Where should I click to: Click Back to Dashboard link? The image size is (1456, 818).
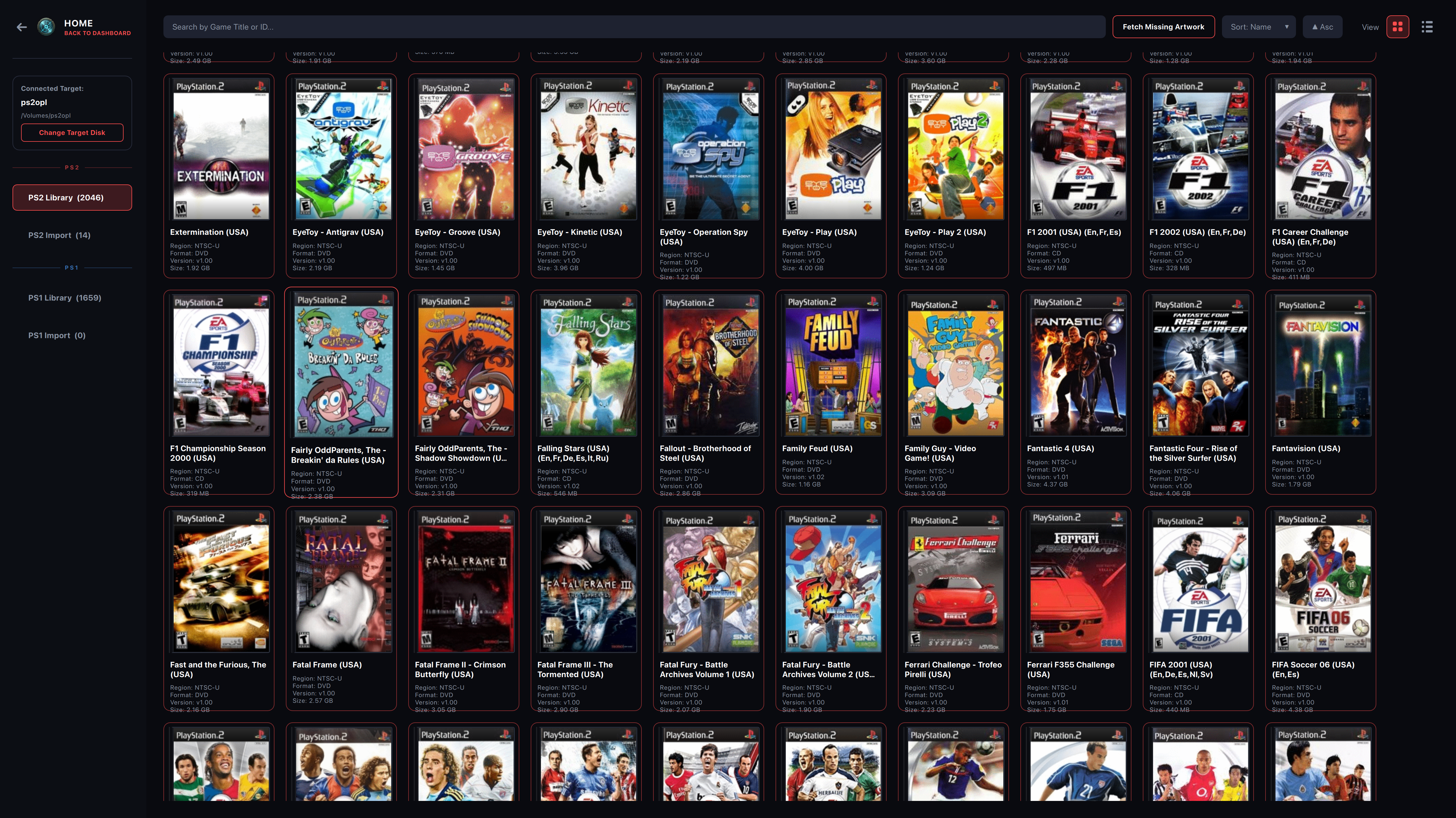tap(97, 33)
